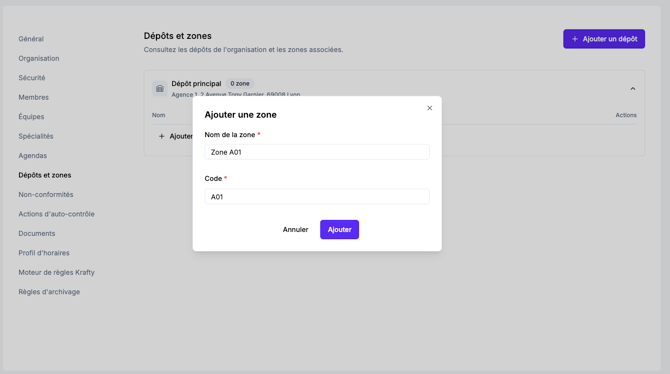Confirm with the Ajouter button in dialog
This screenshot has width=670, height=374.
[339, 230]
